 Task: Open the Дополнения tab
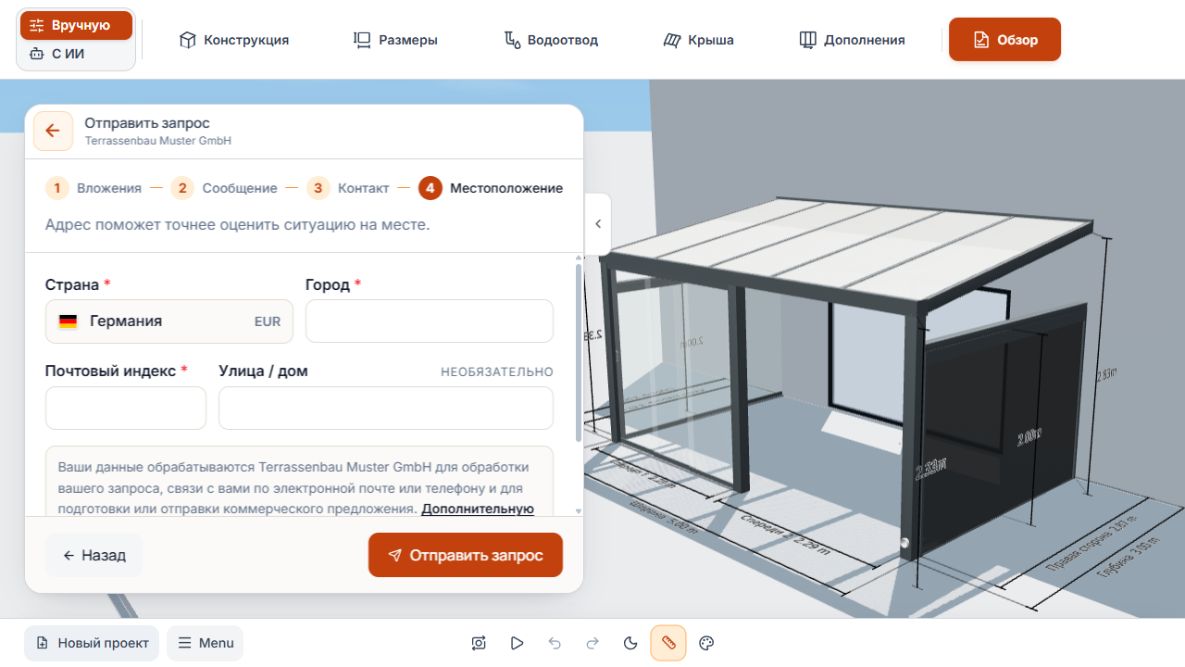pyautogui.click(x=852, y=40)
